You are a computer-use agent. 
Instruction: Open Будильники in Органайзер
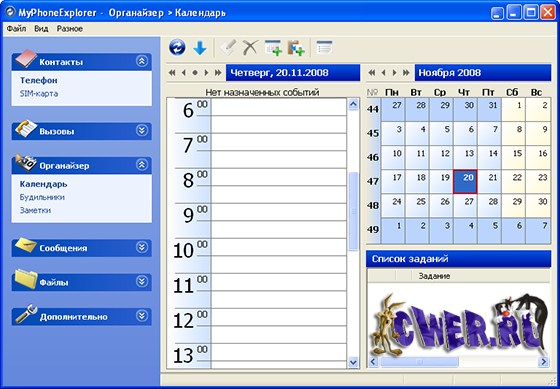click(42, 197)
